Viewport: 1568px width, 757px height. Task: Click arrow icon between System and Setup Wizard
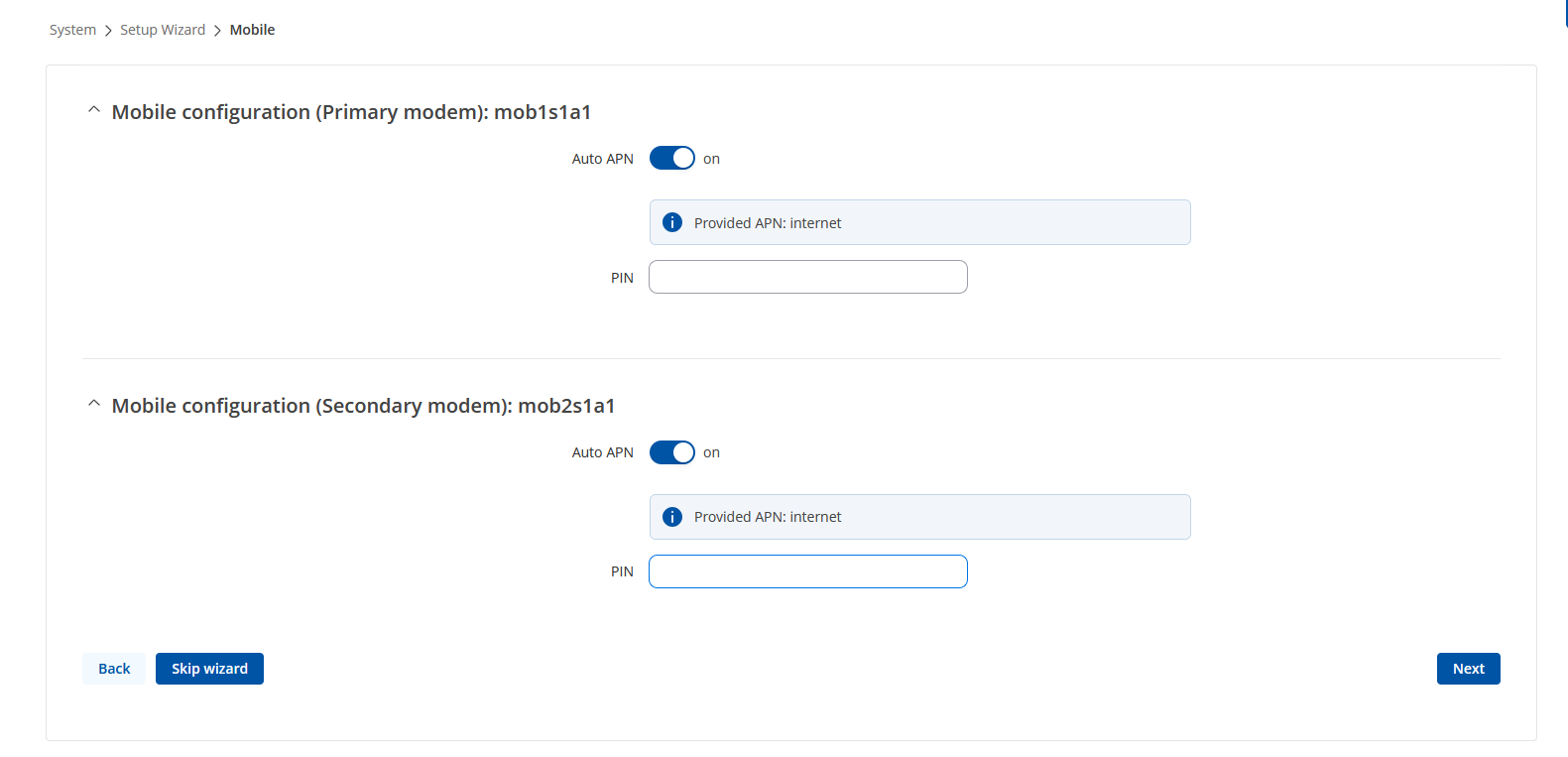[108, 31]
